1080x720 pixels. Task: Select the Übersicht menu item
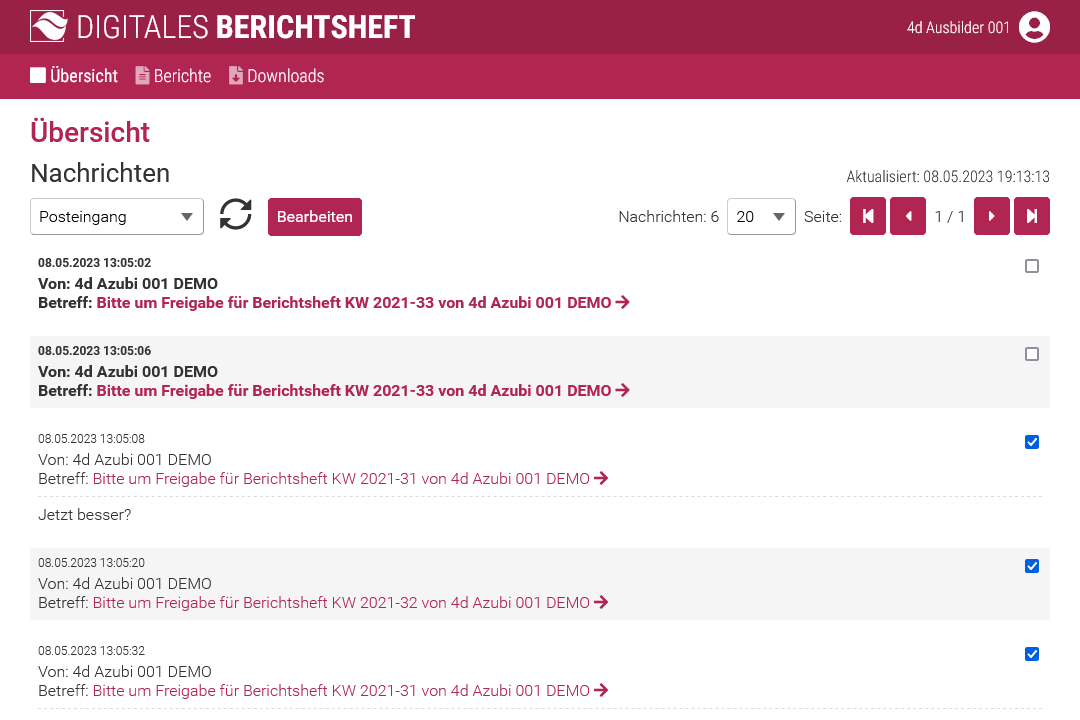click(74, 76)
